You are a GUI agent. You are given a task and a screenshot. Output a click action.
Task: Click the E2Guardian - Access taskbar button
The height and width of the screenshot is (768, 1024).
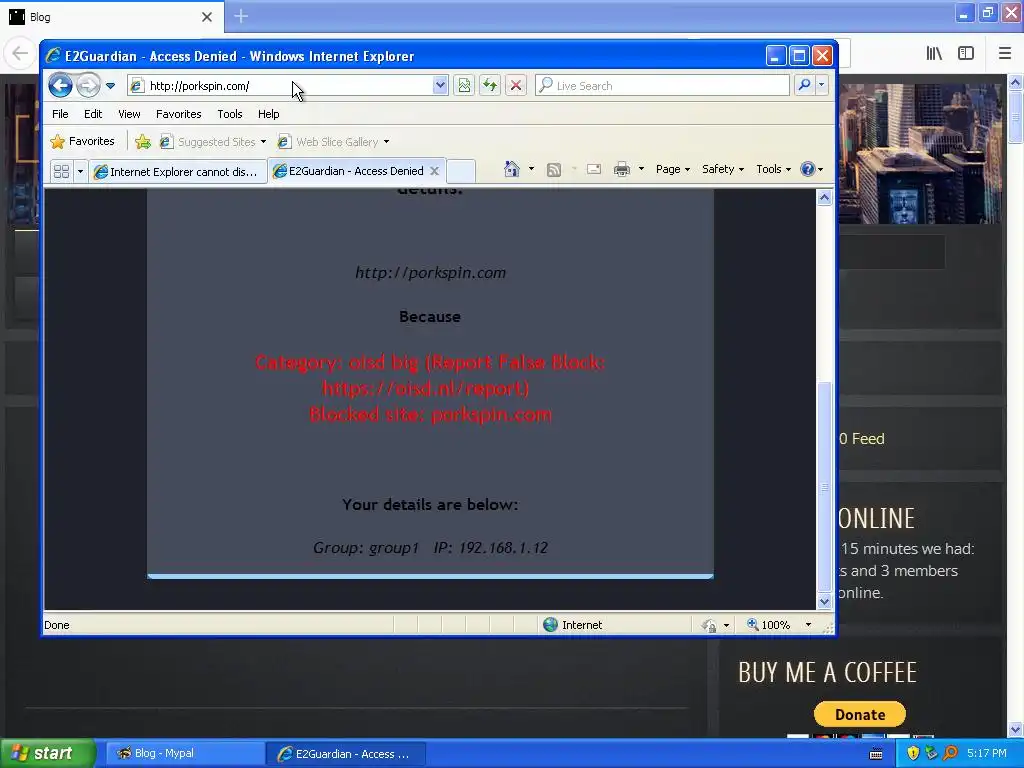[x=346, y=754]
